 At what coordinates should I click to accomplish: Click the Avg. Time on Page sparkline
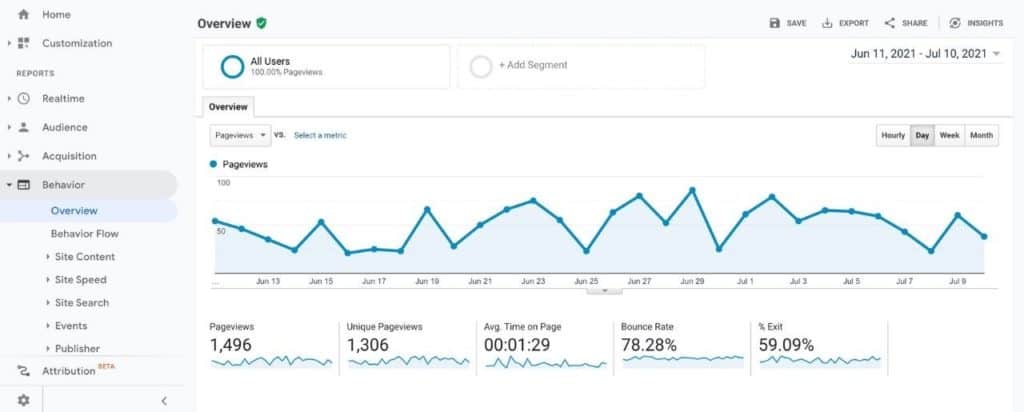(x=545, y=362)
